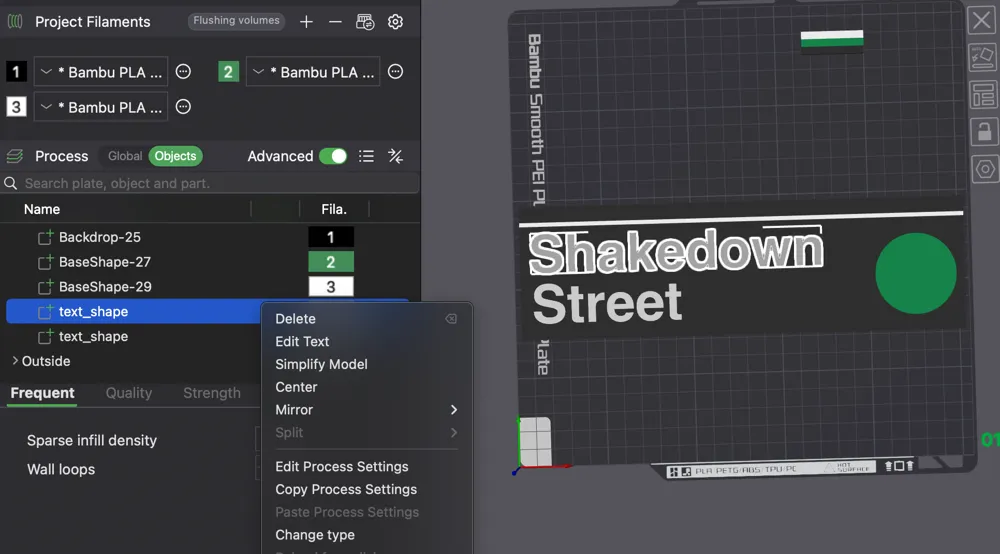Open filament 1 Bambu PLA dropdown
The width and height of the screenshot is (1000, 554).
101,71
